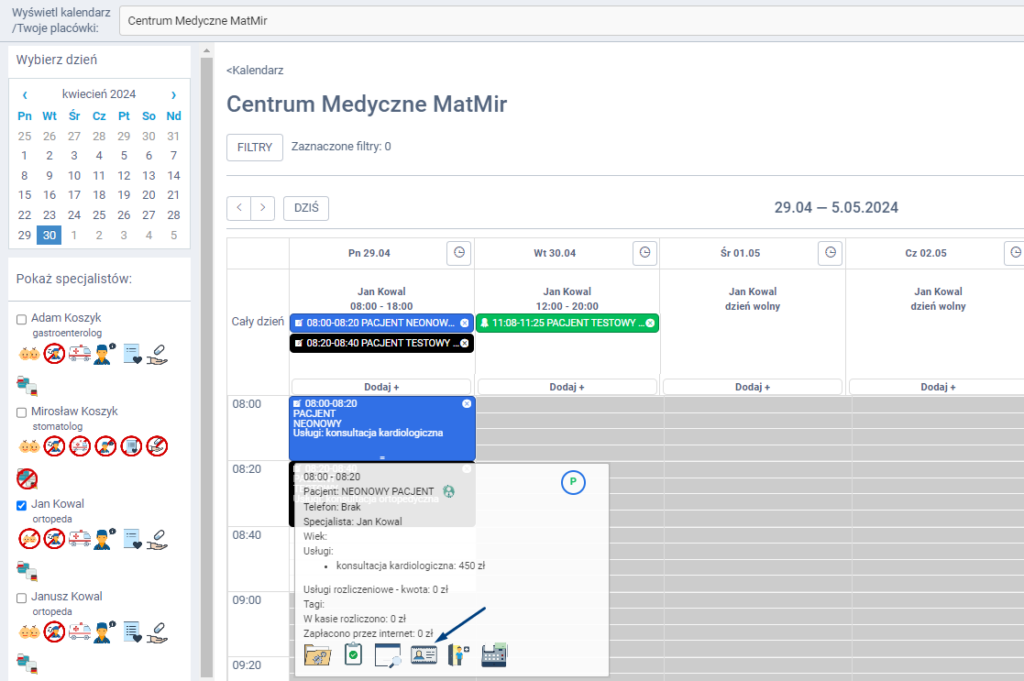Viewport: 1024px width, 681px height.
Task: Go to next month in mini calendar
Action: click(173, 94)
